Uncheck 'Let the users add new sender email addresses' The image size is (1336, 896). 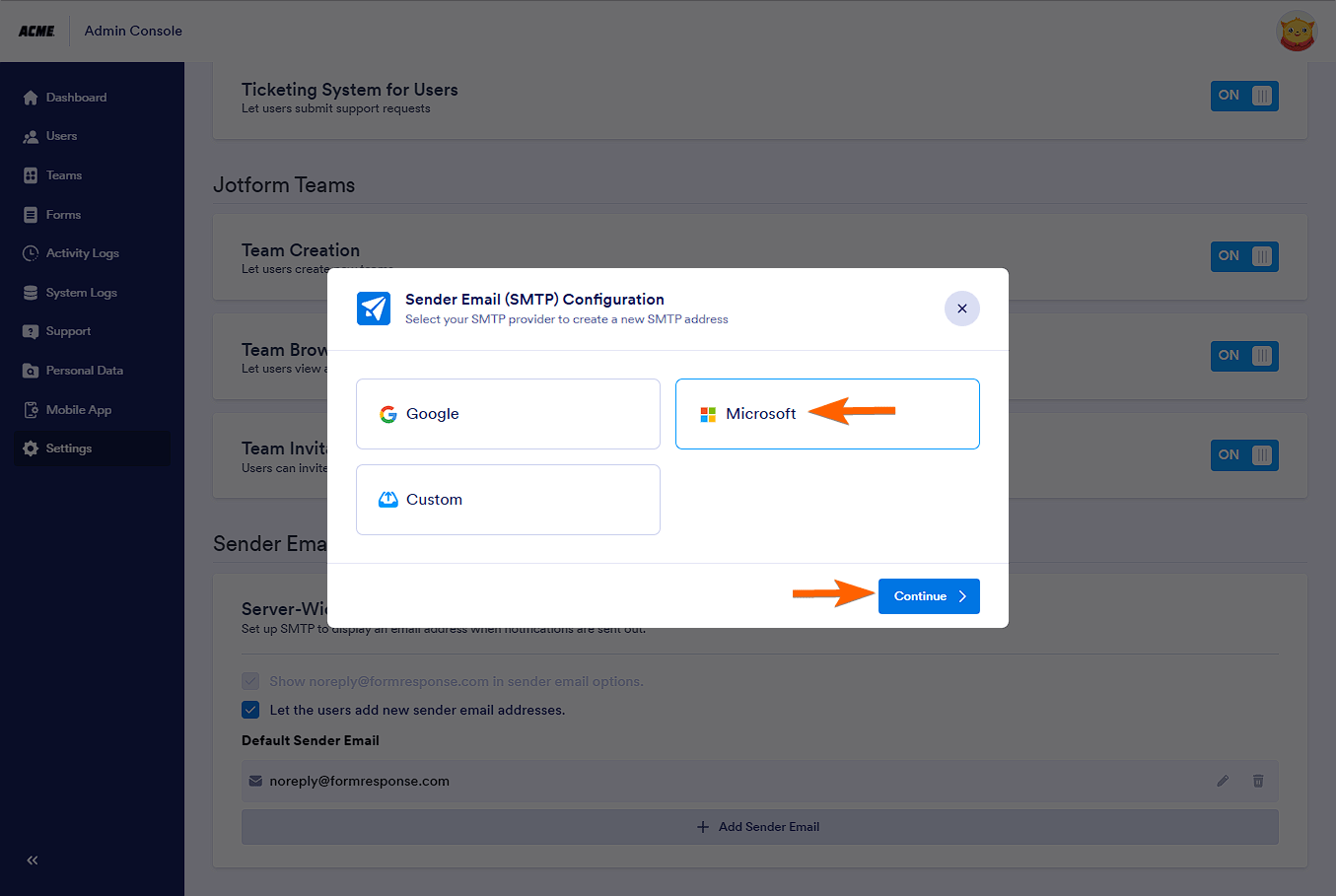click(250, 710)
